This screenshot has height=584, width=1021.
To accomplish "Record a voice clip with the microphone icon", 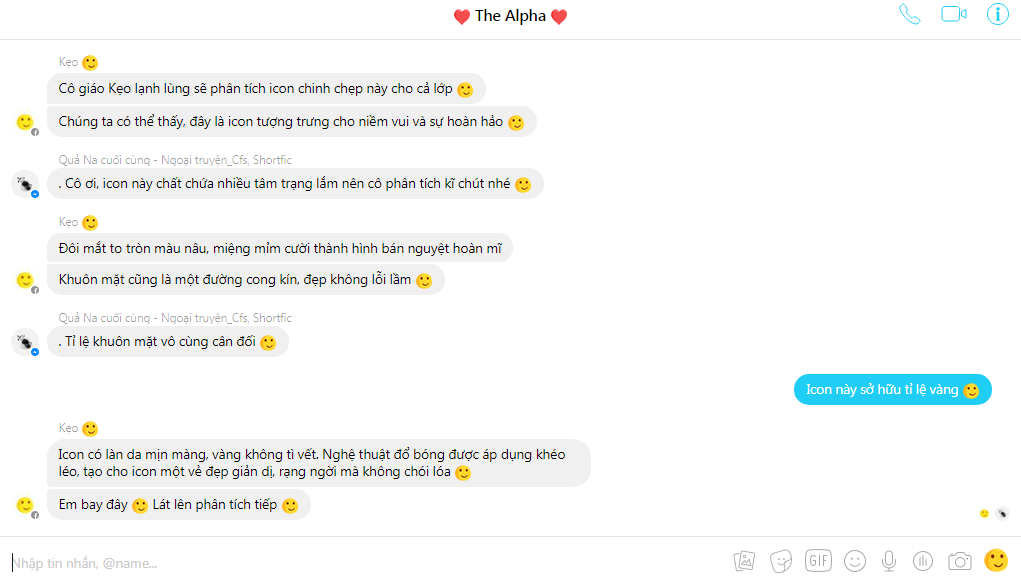I will 889,561.
